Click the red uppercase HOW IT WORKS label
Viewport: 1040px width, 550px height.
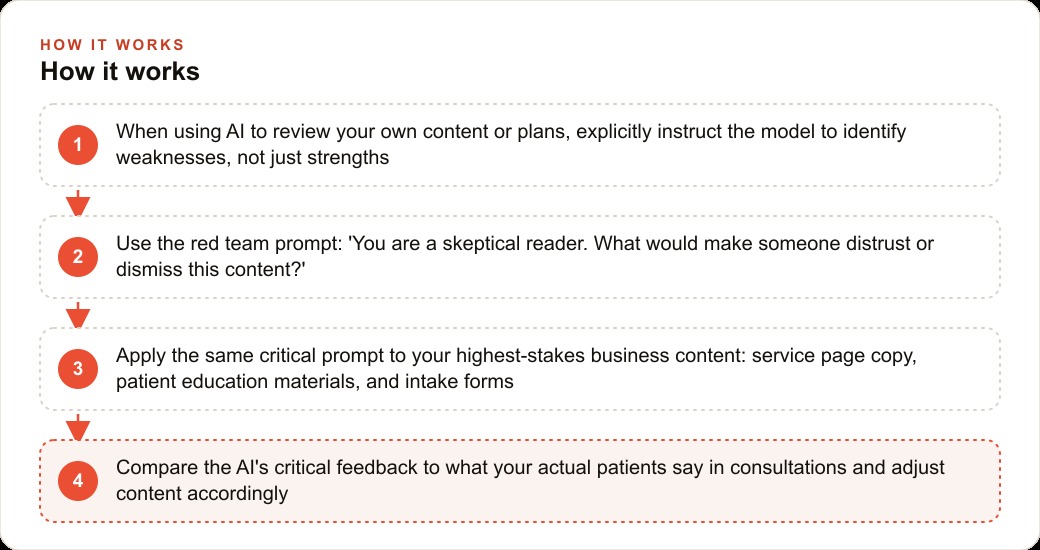[112, 45]
